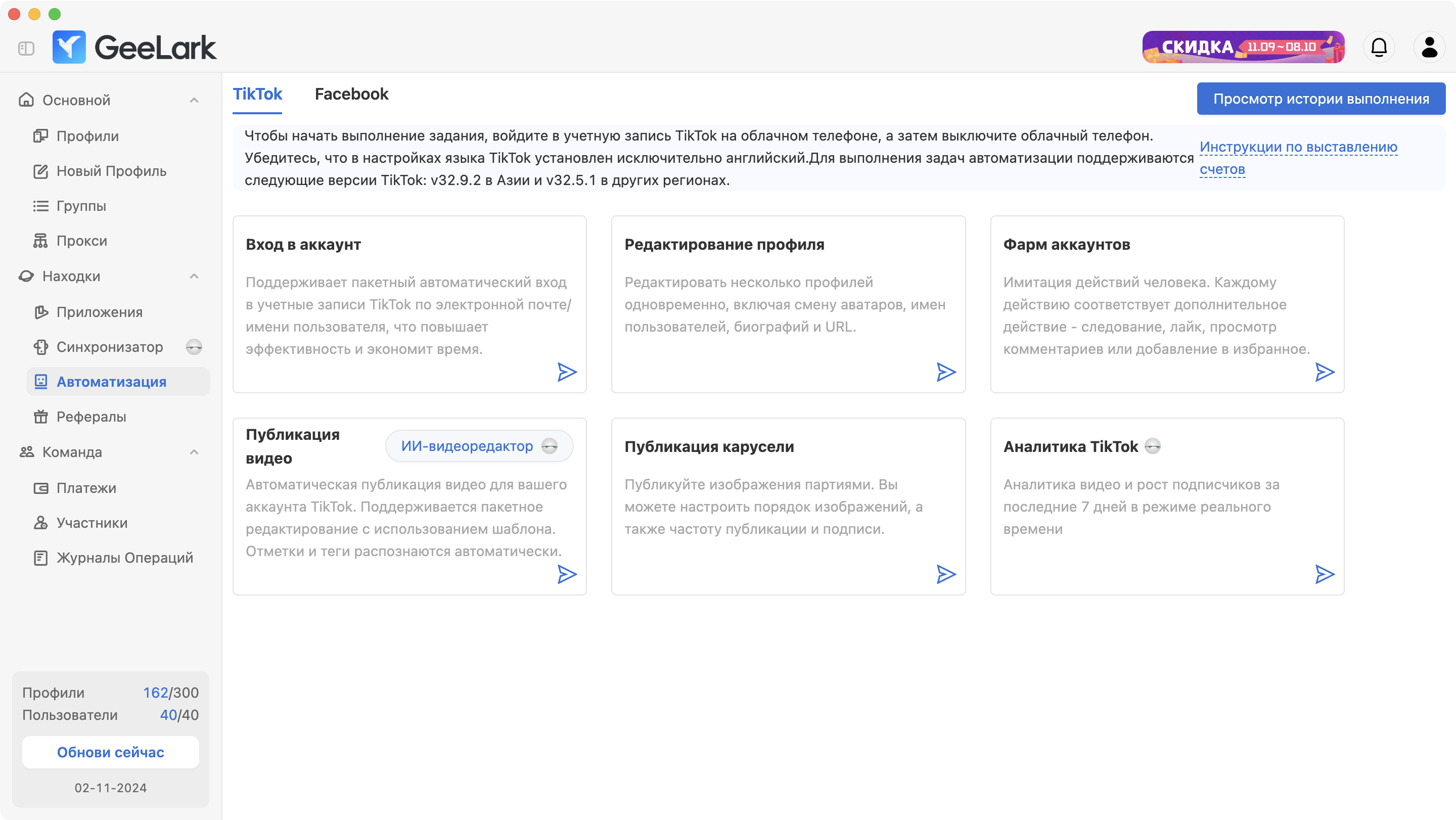Screen dimensions: 1456x820
Task: Click the Команда people icon
Action: (26, 452)
